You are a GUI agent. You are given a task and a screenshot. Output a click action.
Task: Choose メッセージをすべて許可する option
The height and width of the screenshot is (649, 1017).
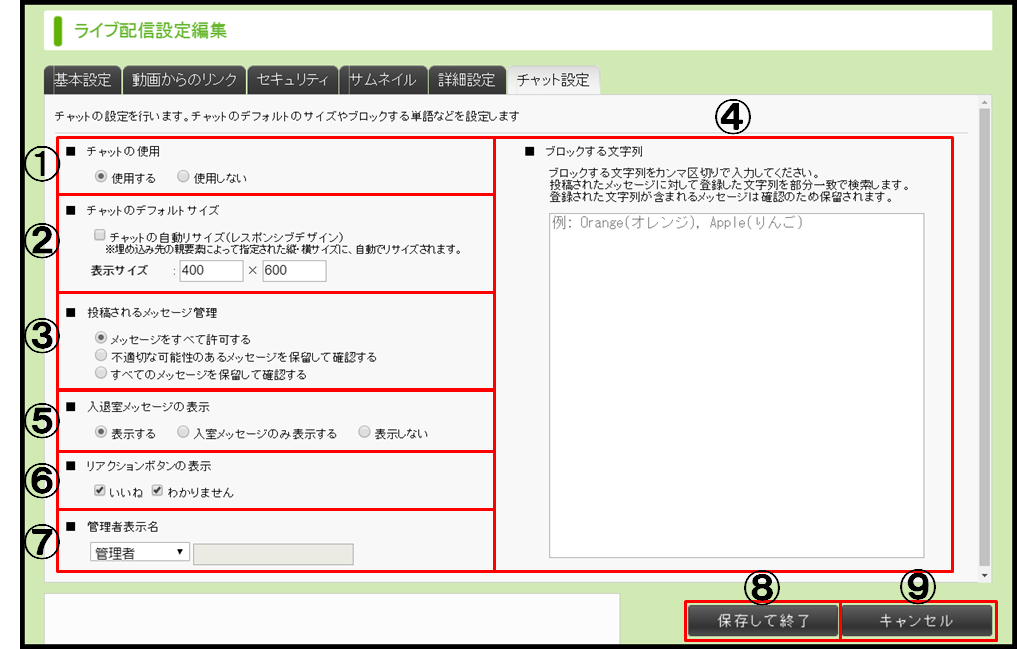tap(101, 338)
